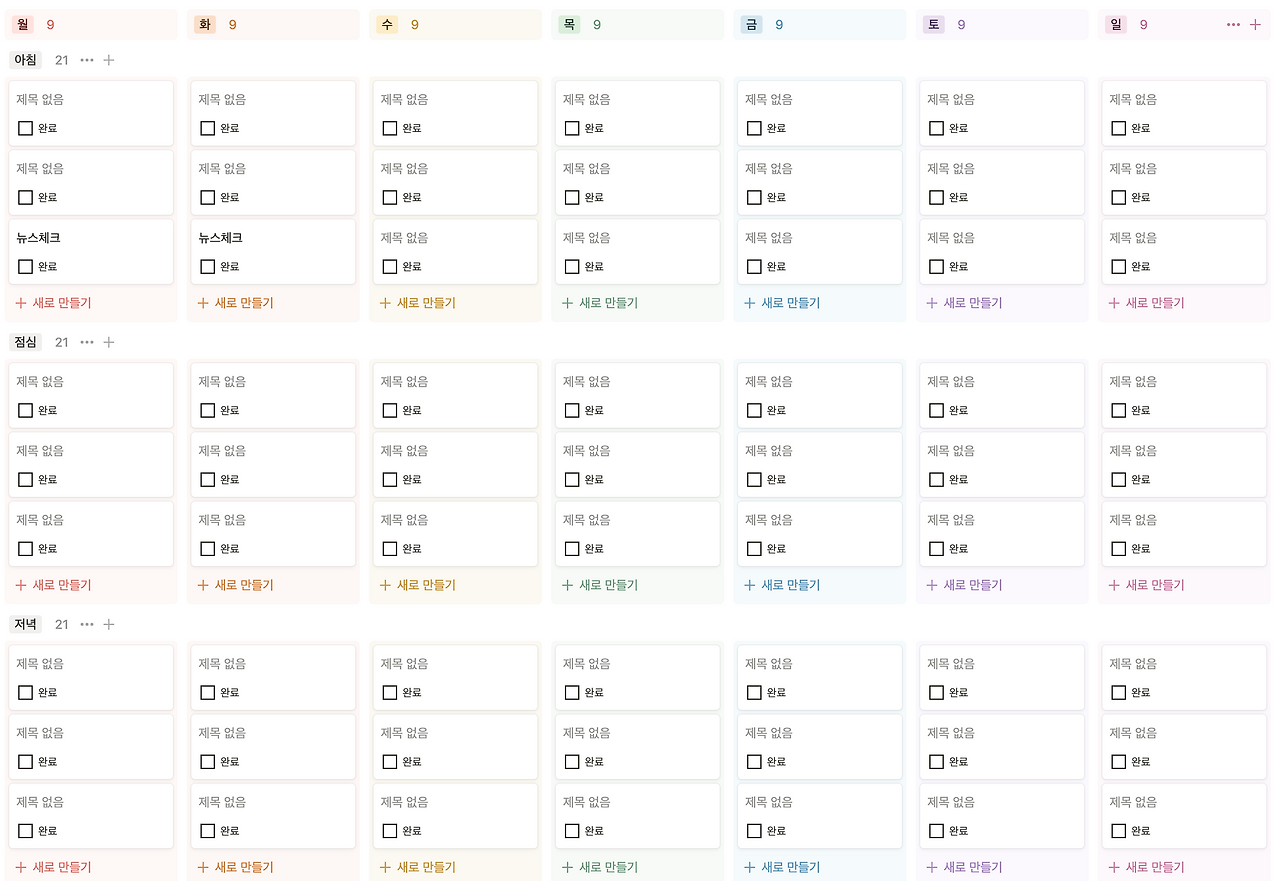Open the options menu beside 아침 group

pyautogui.click(x=86, y=60)
